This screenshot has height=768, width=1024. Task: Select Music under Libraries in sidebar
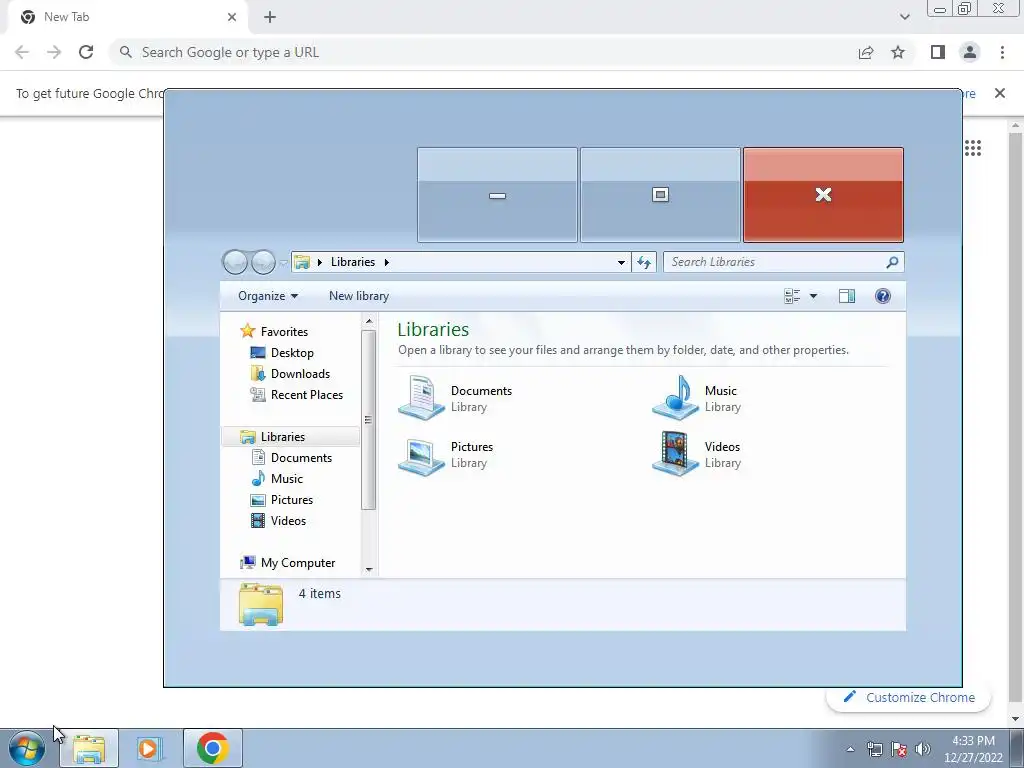277,479
